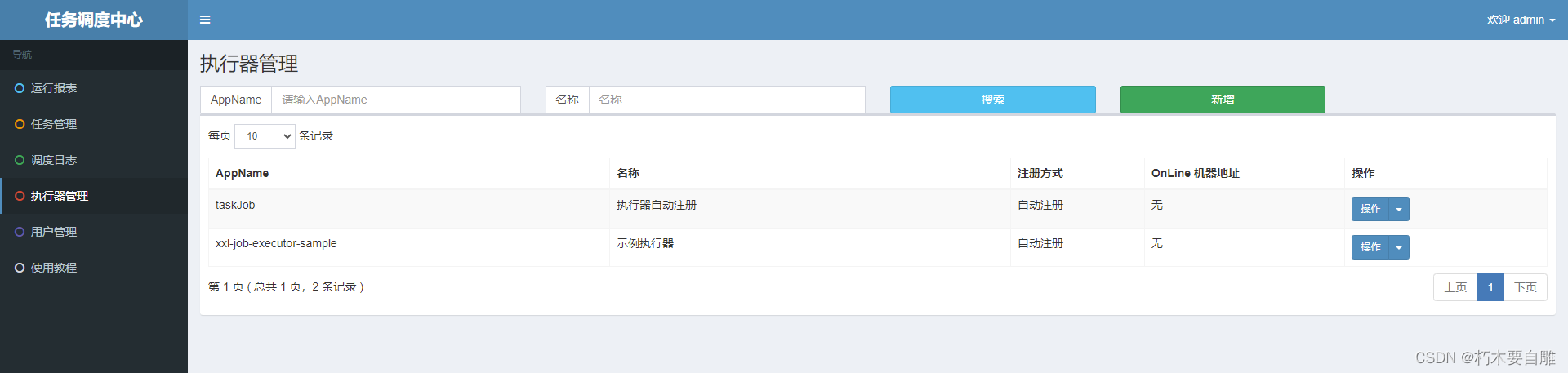Expand xxl-job-executor-sample 操作 dropdown arrow
Screen dimensions: 1568x373
pos(1399,247)
